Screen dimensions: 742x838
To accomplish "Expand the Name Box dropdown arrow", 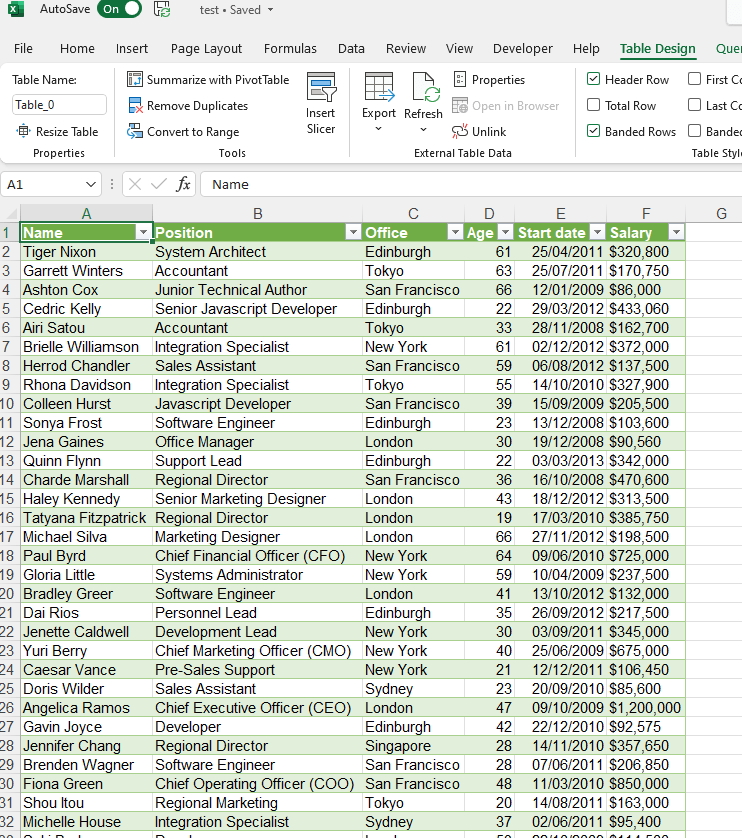I will tap(91, 184).
